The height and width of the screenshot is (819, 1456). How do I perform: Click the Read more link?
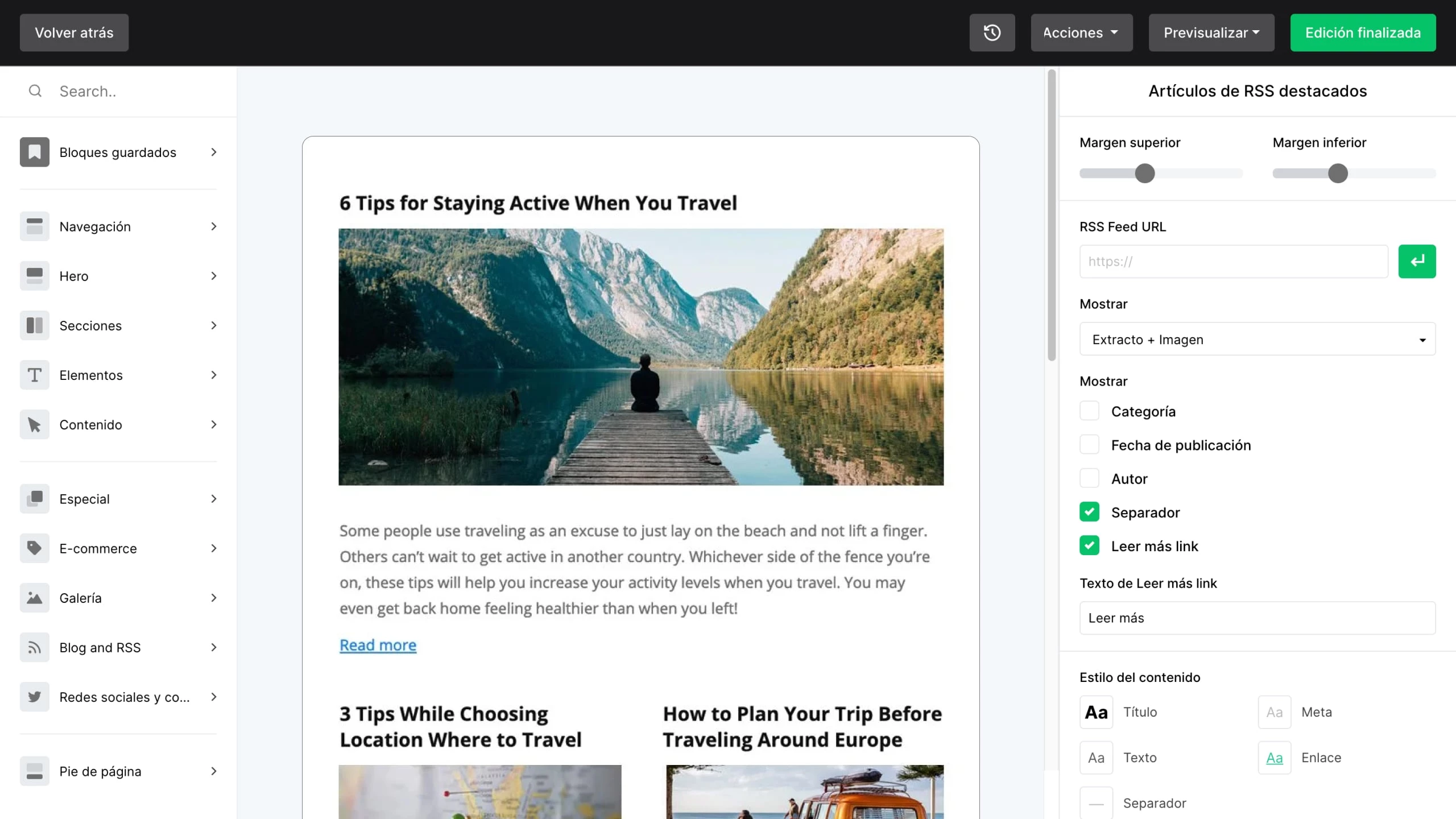pos(378,645)
